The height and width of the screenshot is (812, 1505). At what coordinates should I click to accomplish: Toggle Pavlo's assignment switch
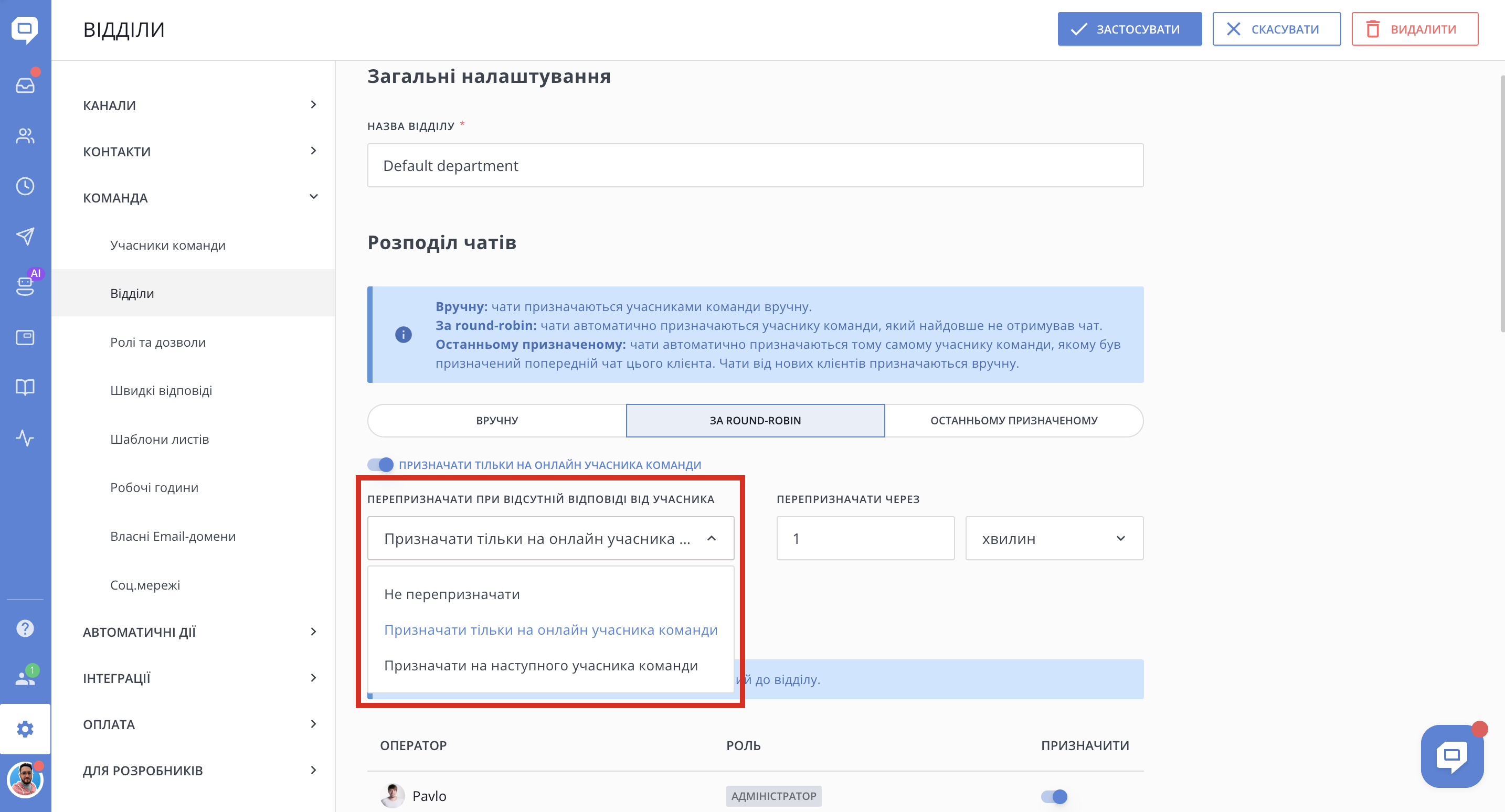[1055, 796]
